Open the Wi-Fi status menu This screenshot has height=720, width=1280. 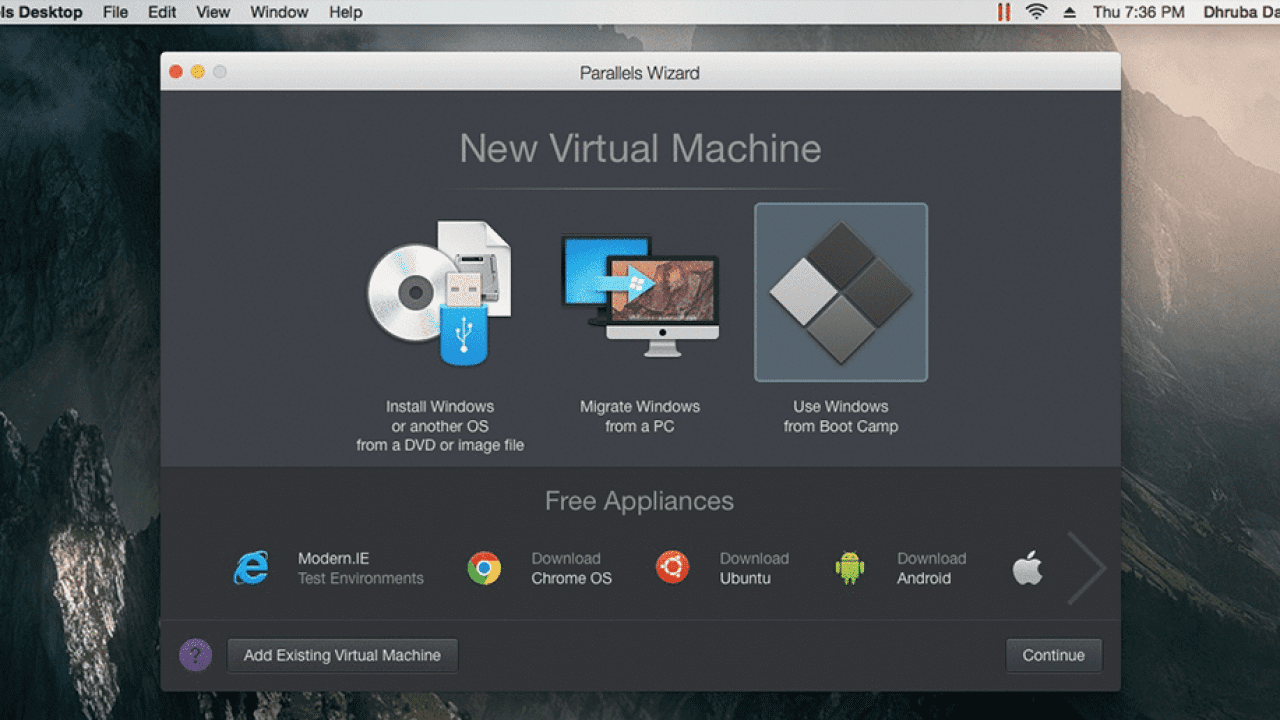[x=1036, y=12]
